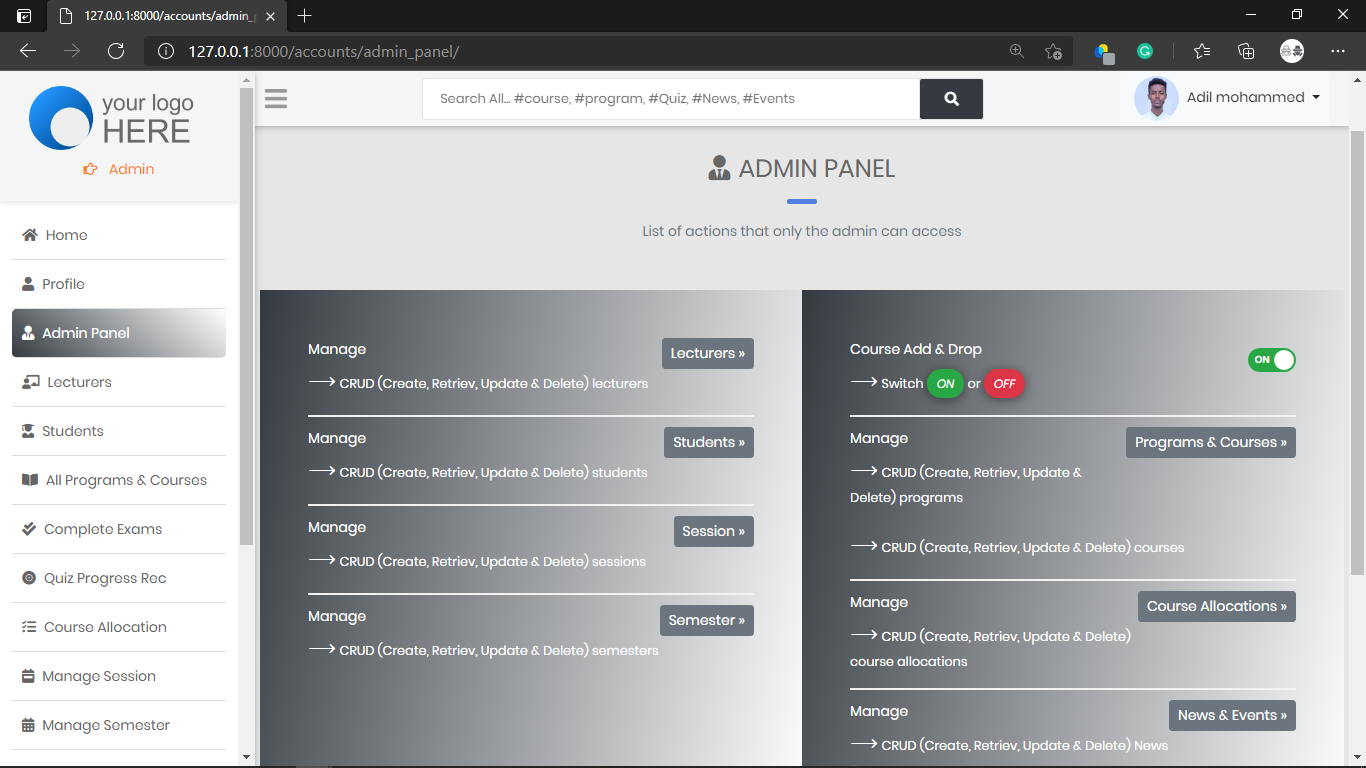The width and height of the screenshot is (1366, 768).
Task: Click the browser profile avatar icon
Action: pyautogui.click(x=1292, y=51)
